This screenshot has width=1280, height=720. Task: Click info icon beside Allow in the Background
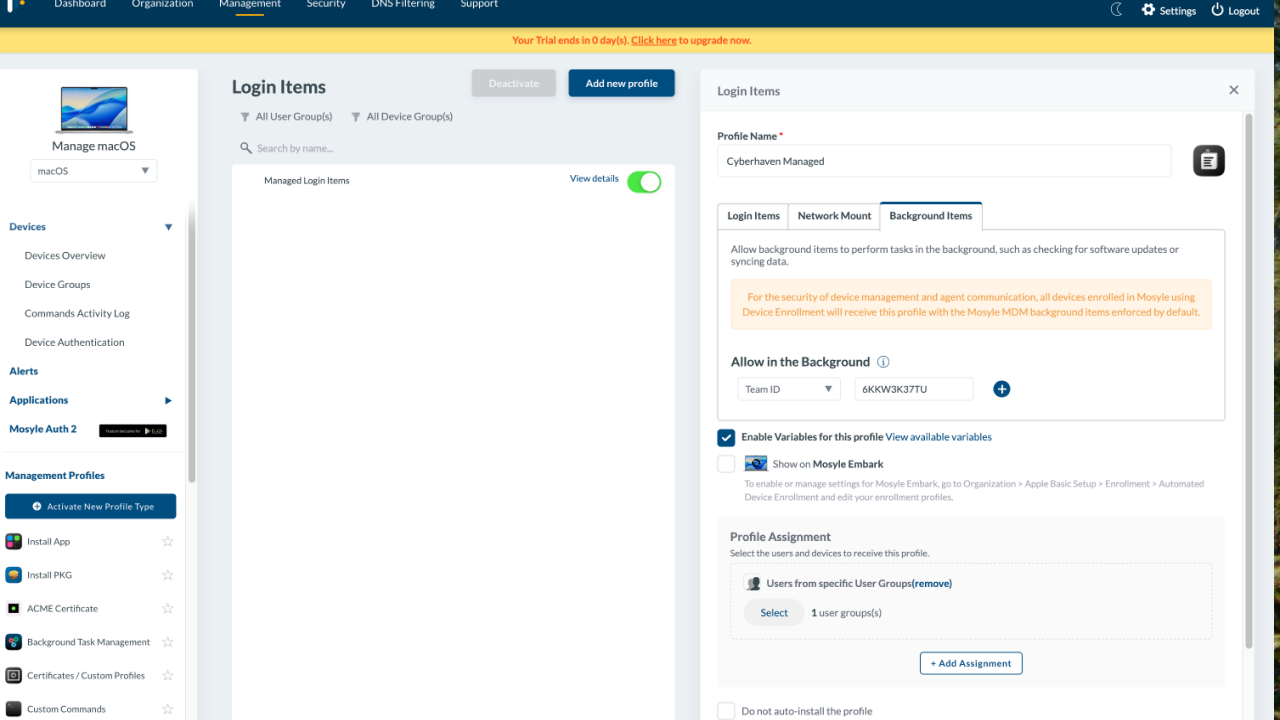[x=883, y=362]
